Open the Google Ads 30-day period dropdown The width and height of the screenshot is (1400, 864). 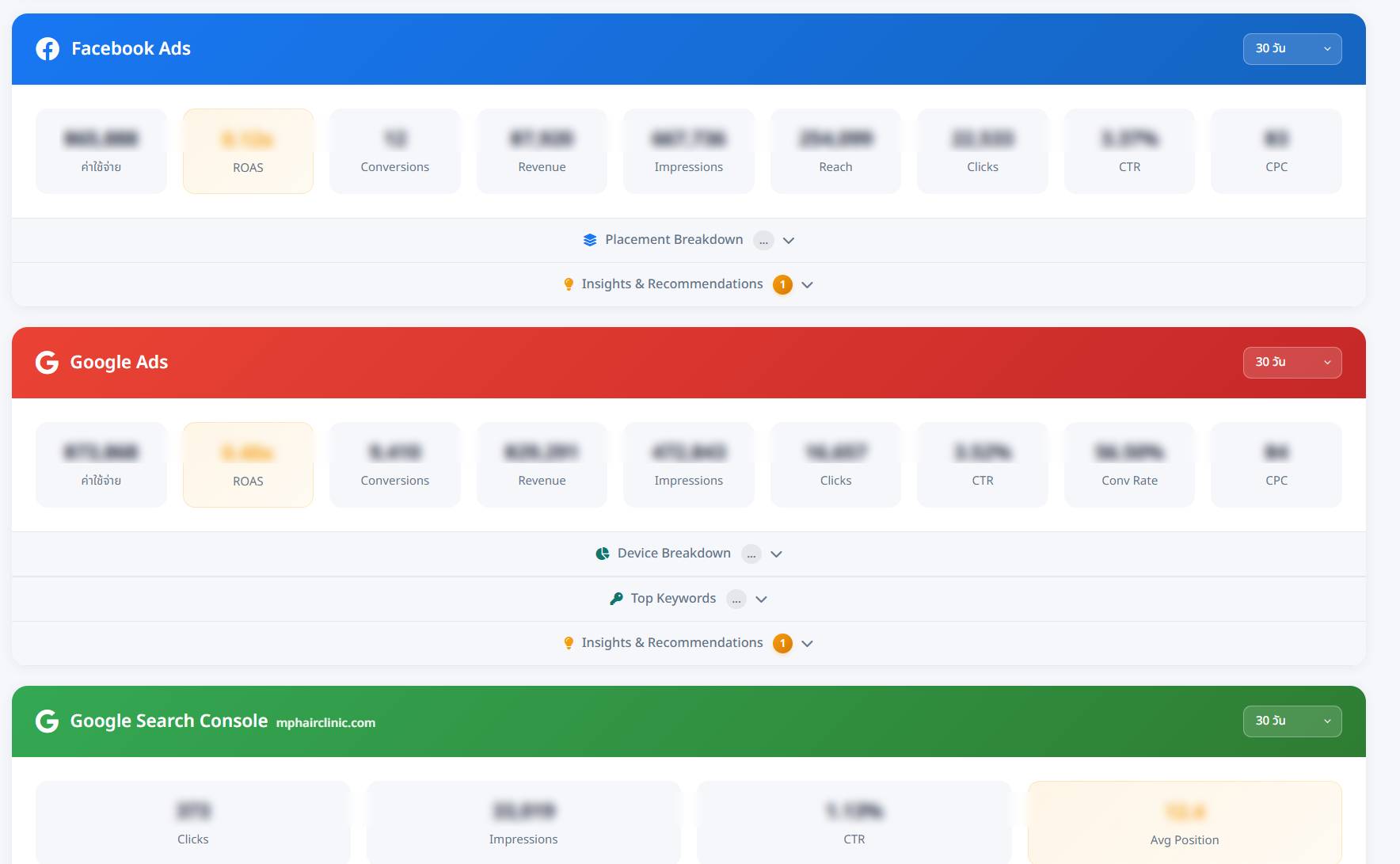1292,363
